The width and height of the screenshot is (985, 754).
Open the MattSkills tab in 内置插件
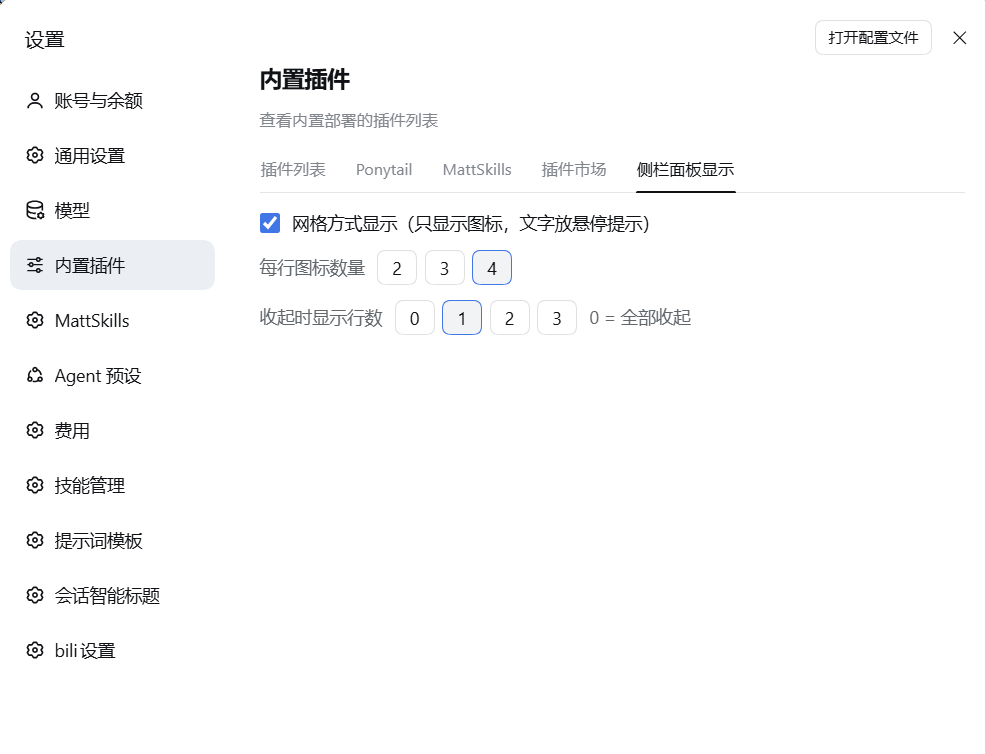(x=477, y=170)
